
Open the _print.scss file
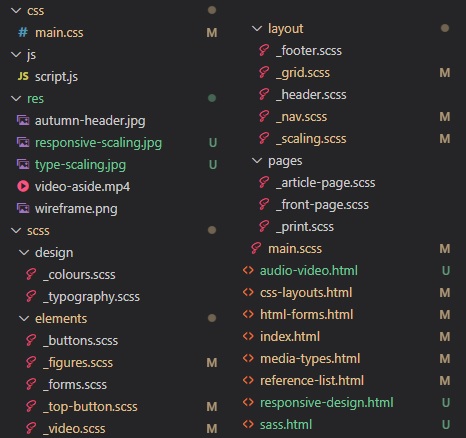point(305,227)
